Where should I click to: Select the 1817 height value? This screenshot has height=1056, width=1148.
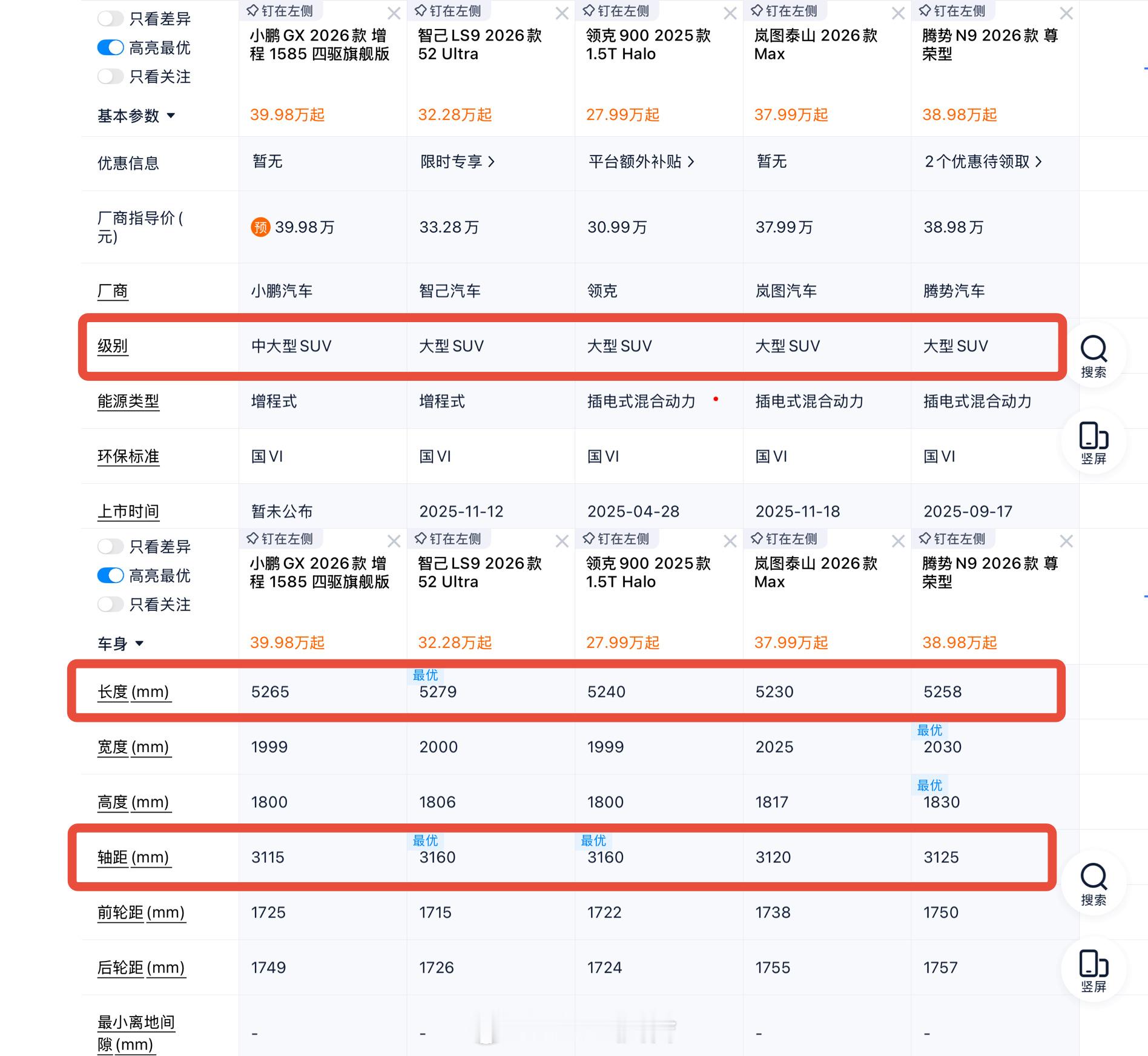[771, 802]
